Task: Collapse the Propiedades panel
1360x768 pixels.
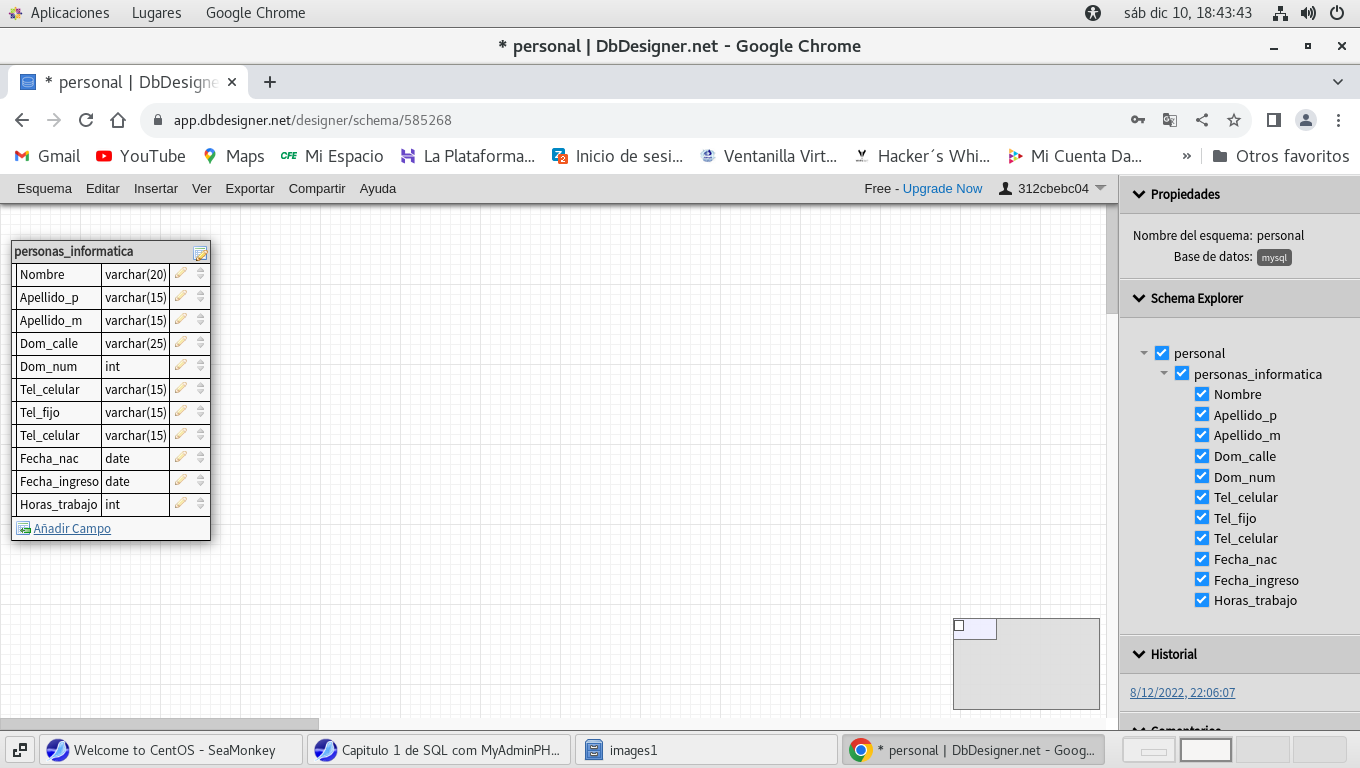Action: 1138,194
